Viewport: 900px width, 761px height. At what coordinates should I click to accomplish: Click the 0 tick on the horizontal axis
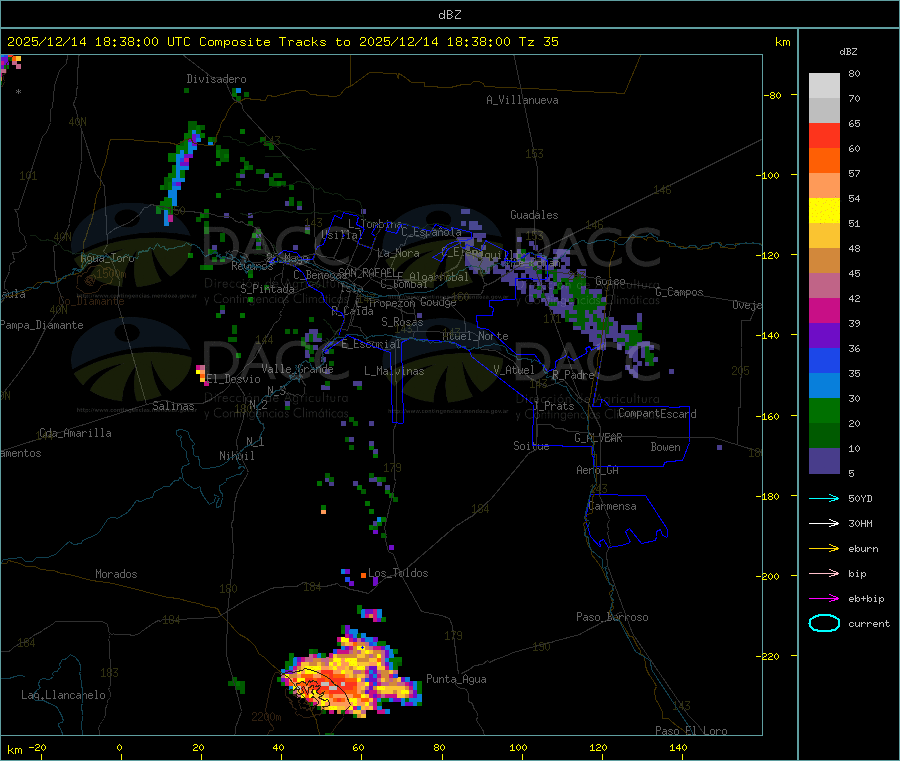tap(119, 747)
